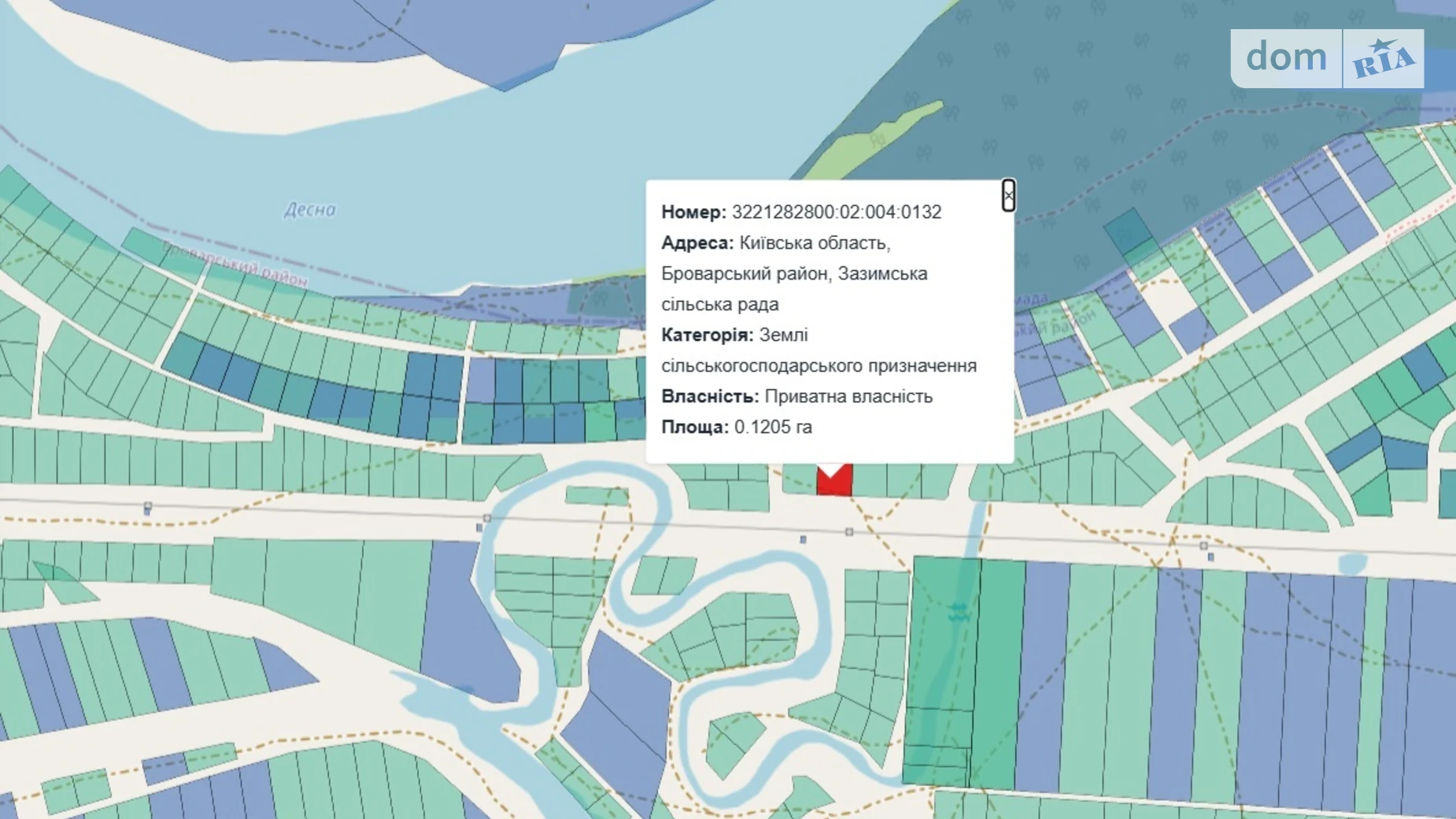Click the "Номер" label in the popup
This screenshot has height=819, width=1456.
pos(693,213)
